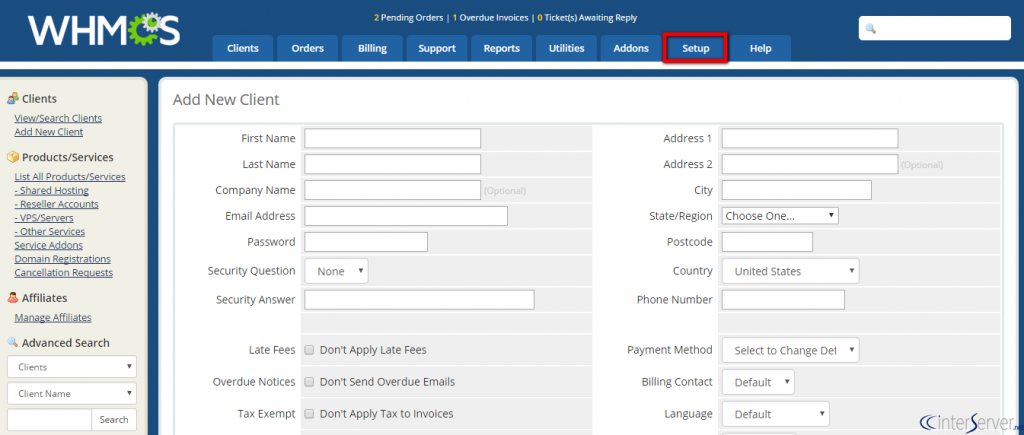Tick Don't Send Overdue Emails checkbox
Viewport: 1024px width, 435px height.
(310, 382)
